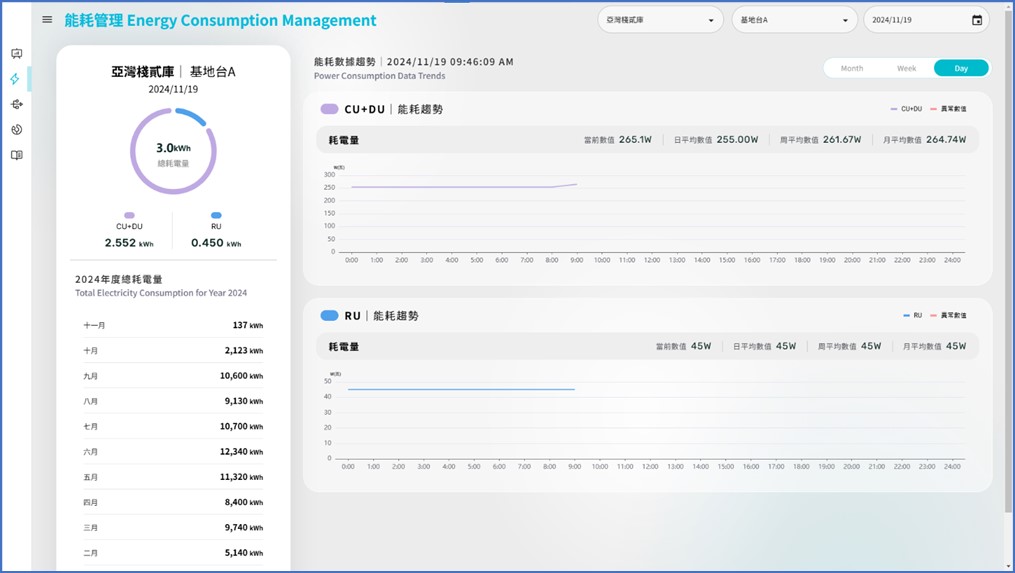Expand the 亞灣棧貳庫 site dropdown
Screen dimensions: 1015x573
660,20
